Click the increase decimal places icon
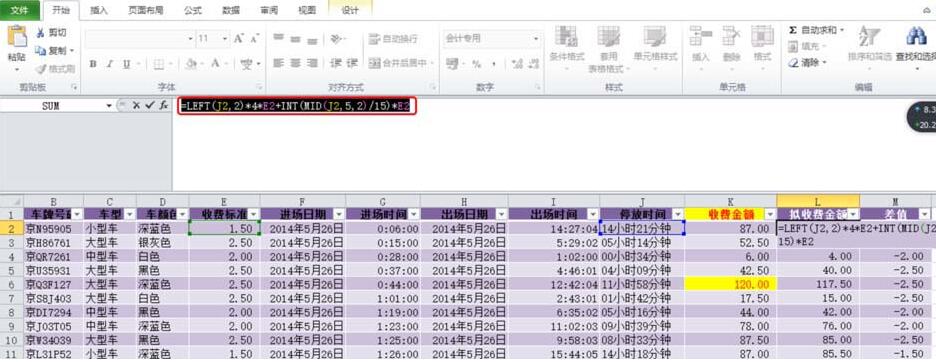936x362 pixels. pyautogui.click(x=517, y=63)
